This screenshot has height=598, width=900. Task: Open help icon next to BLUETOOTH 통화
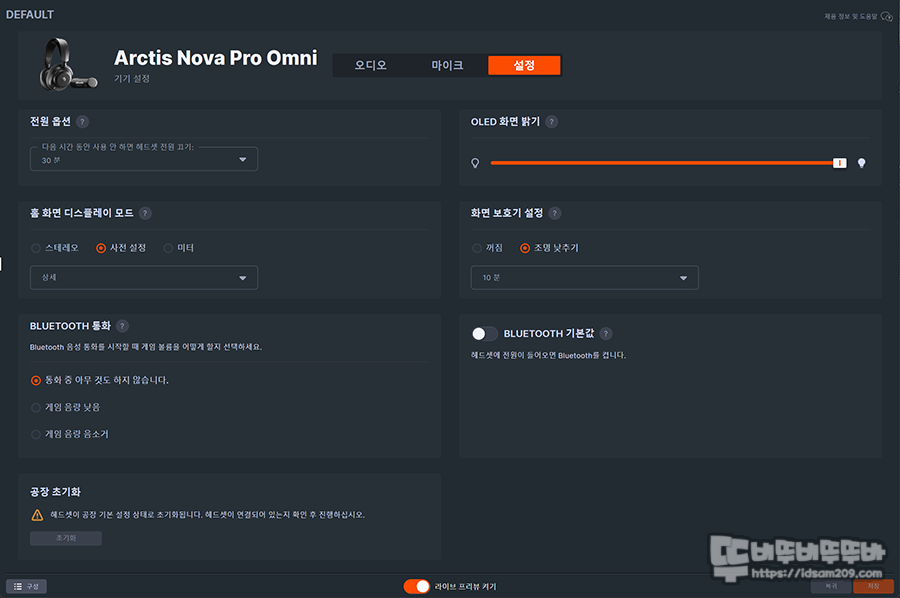[x=122, y=326]
